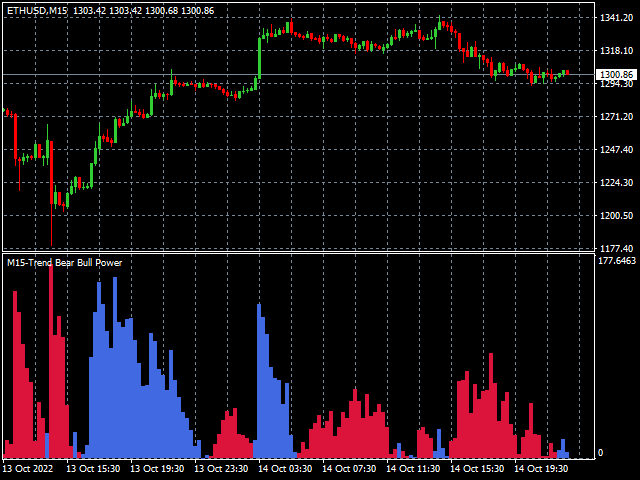Click the current price label 1300.86
The height and width of the screenshot is (480, 640).
(x=615, y=75)
